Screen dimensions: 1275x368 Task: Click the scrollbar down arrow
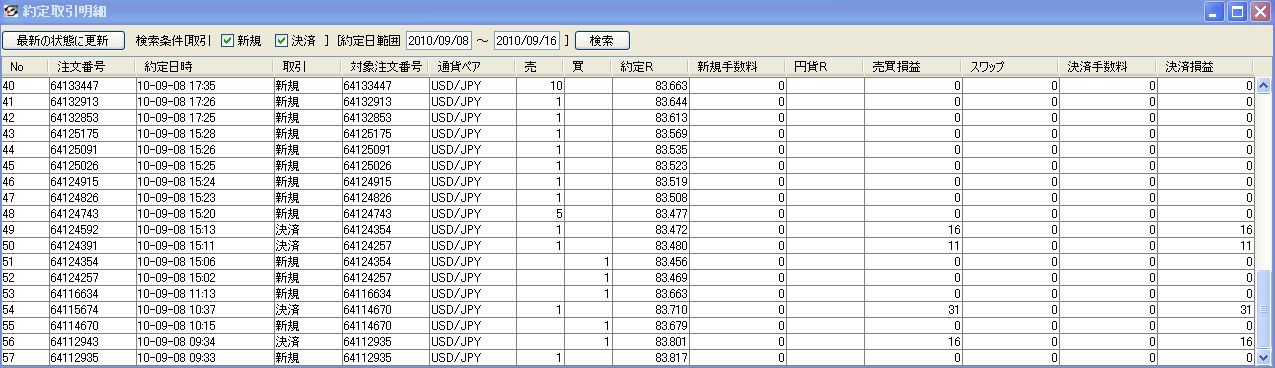tap(1263, 357)
